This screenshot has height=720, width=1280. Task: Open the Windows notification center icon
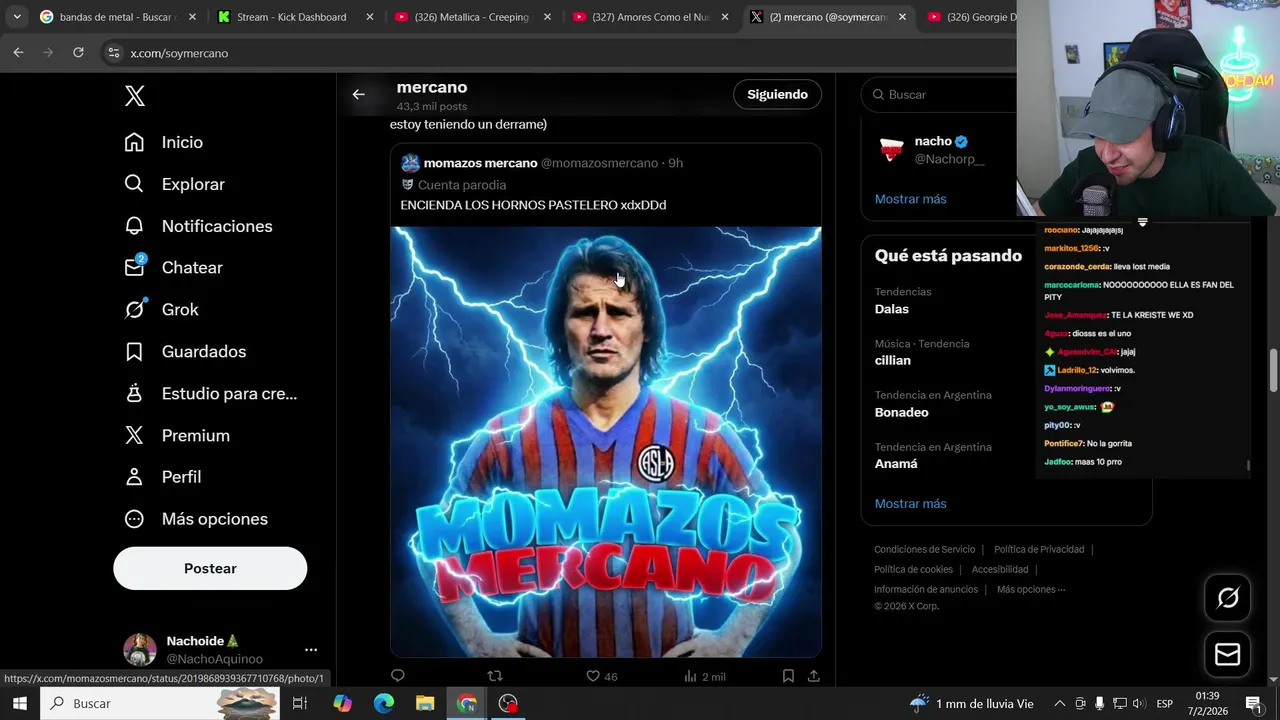pyautogui.click(x=1253, y=703)
